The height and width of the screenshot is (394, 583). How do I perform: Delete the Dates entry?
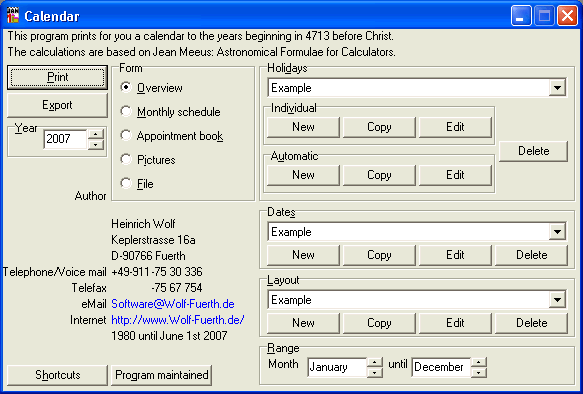532,255
